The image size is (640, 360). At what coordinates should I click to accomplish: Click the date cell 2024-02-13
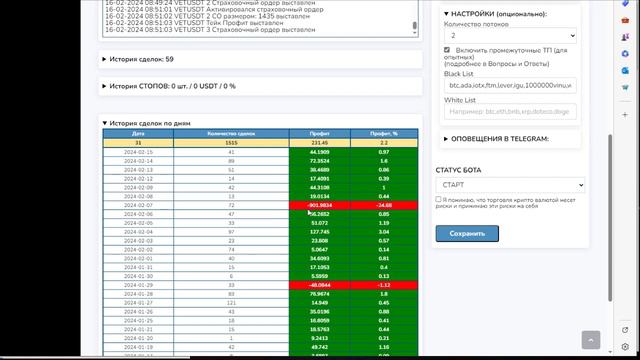[x=138, y=170]
